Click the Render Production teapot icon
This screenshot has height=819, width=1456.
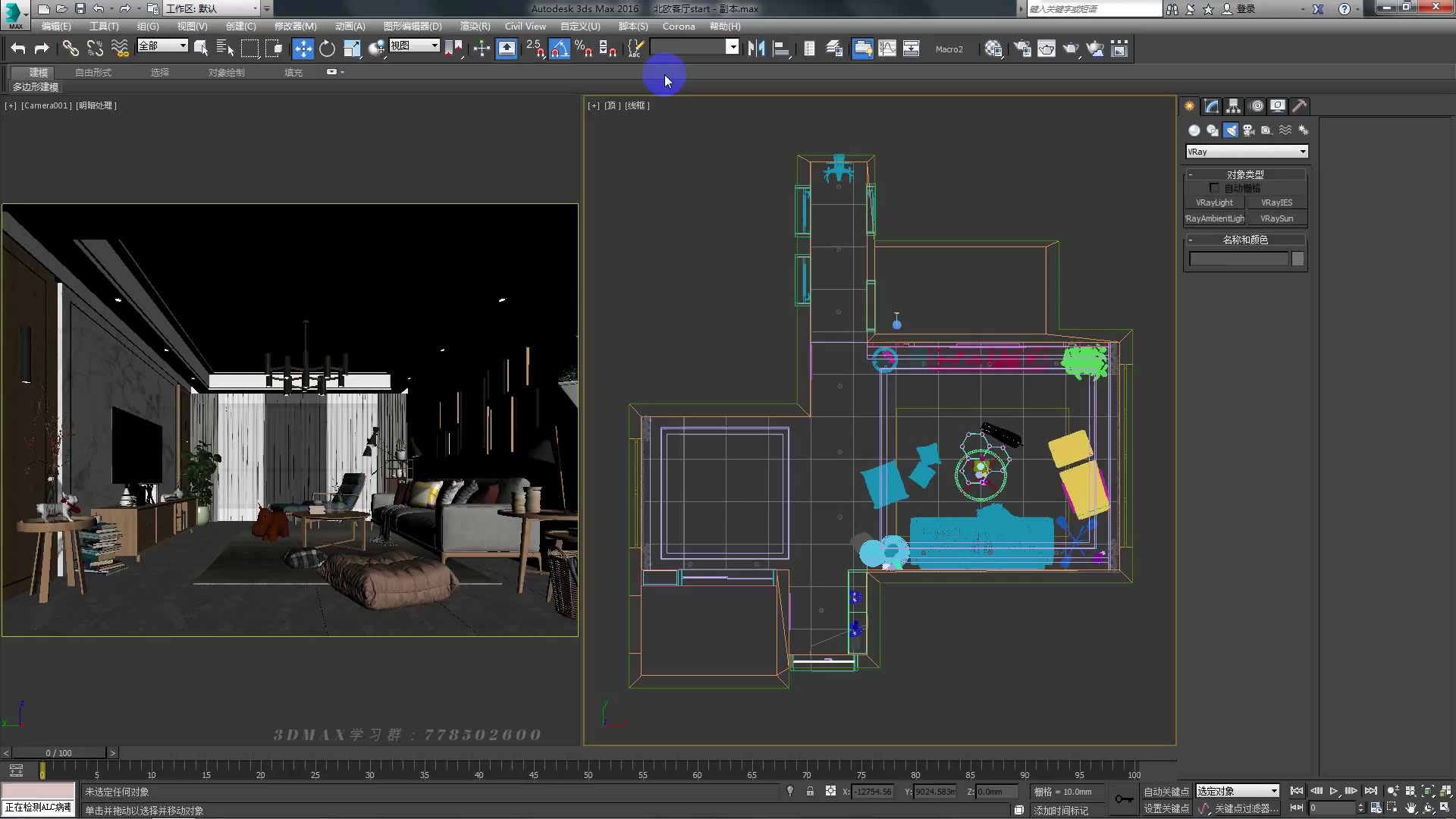click(x=1071, y=49)
